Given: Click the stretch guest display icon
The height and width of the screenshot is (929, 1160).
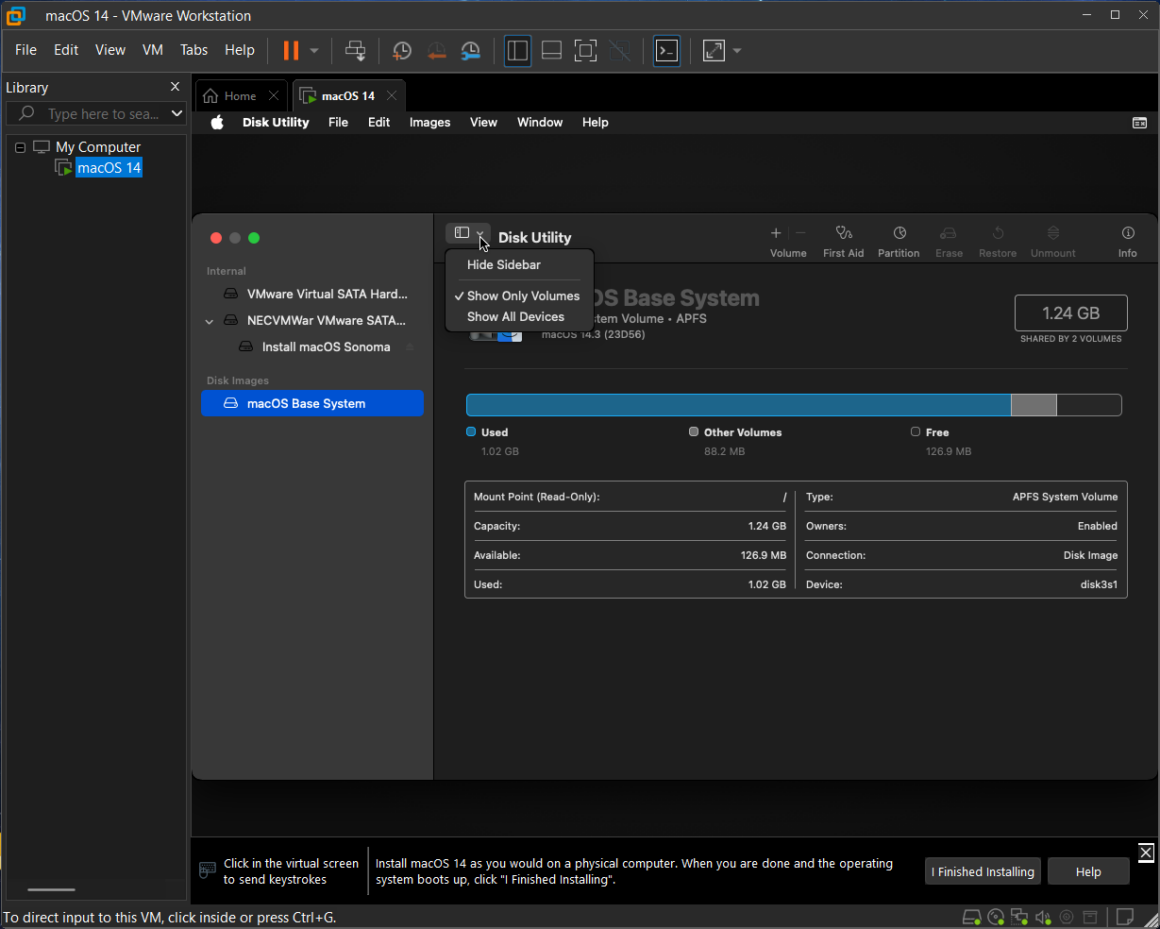Looking at the screenshot, I should click(713, 50).
